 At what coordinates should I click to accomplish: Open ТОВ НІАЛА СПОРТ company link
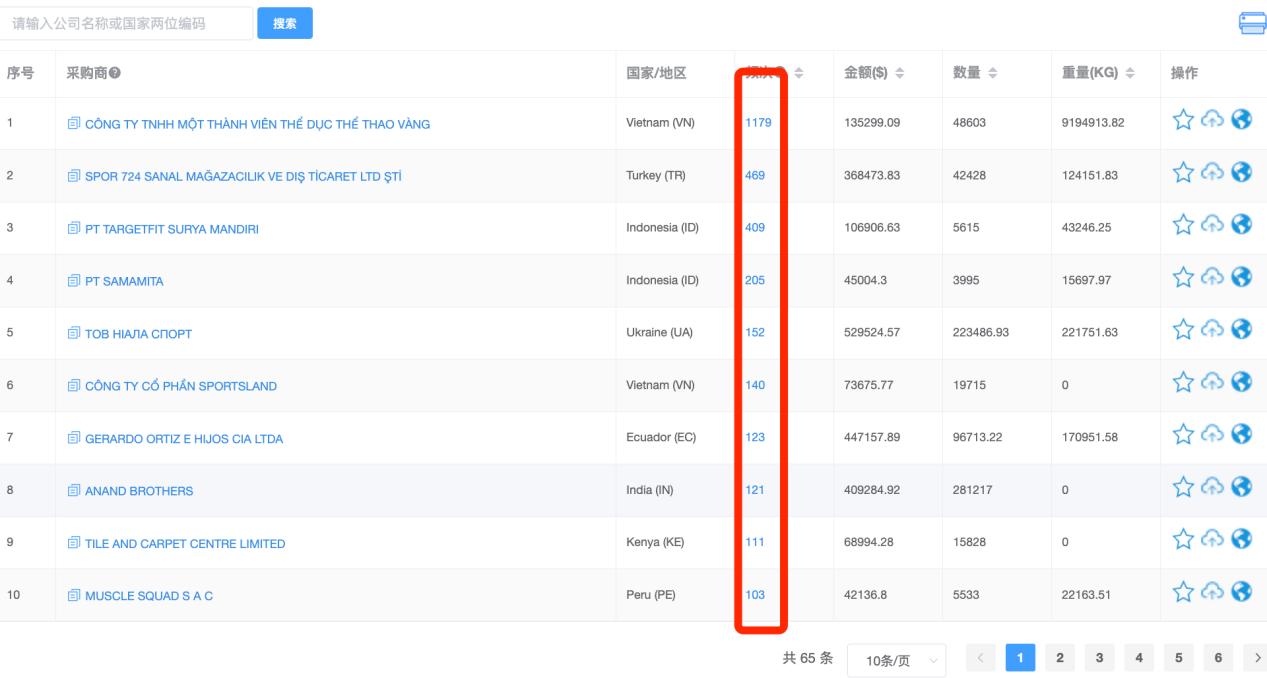[138, 334]
